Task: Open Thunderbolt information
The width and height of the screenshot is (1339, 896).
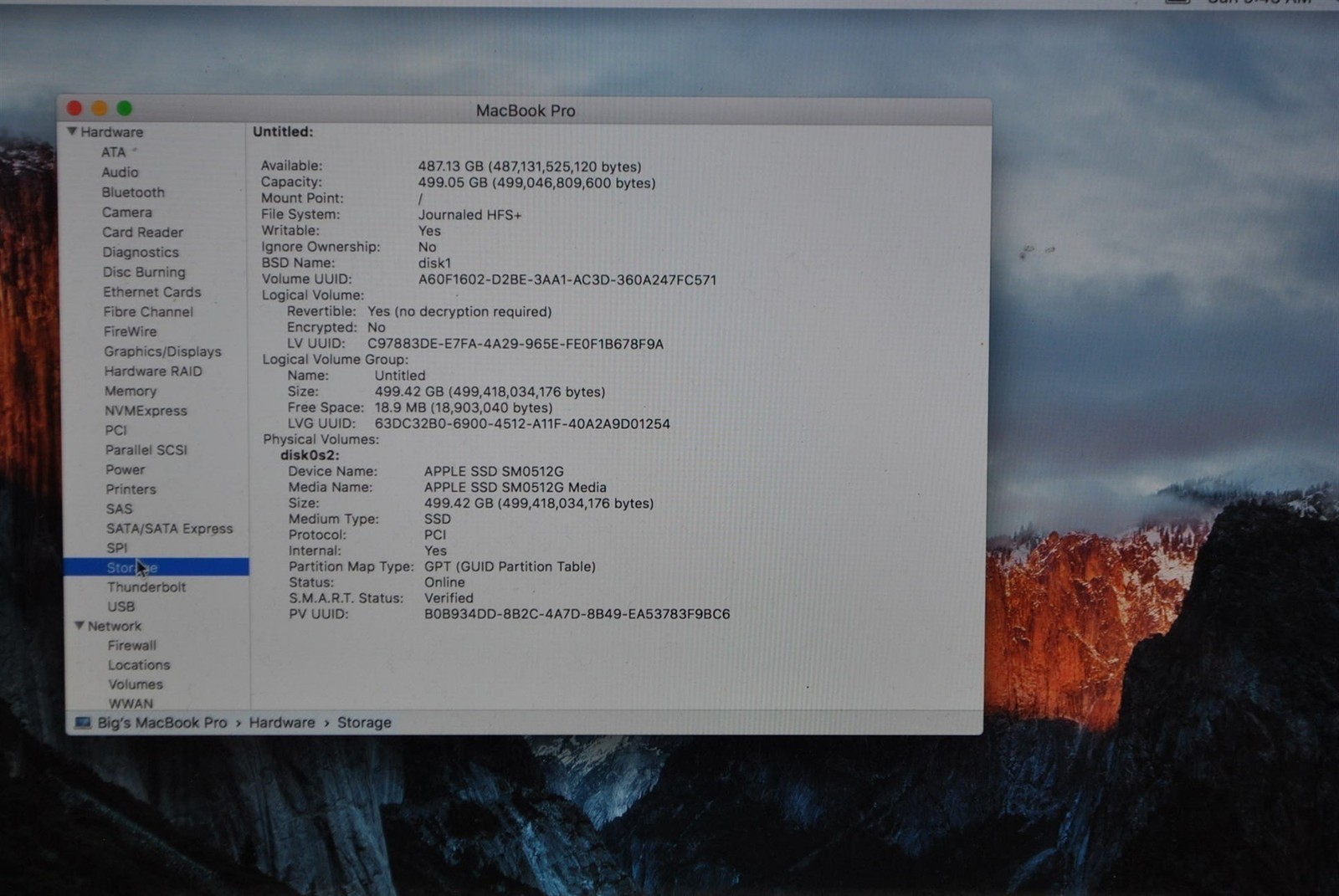Action: click(x=146, y=587)
